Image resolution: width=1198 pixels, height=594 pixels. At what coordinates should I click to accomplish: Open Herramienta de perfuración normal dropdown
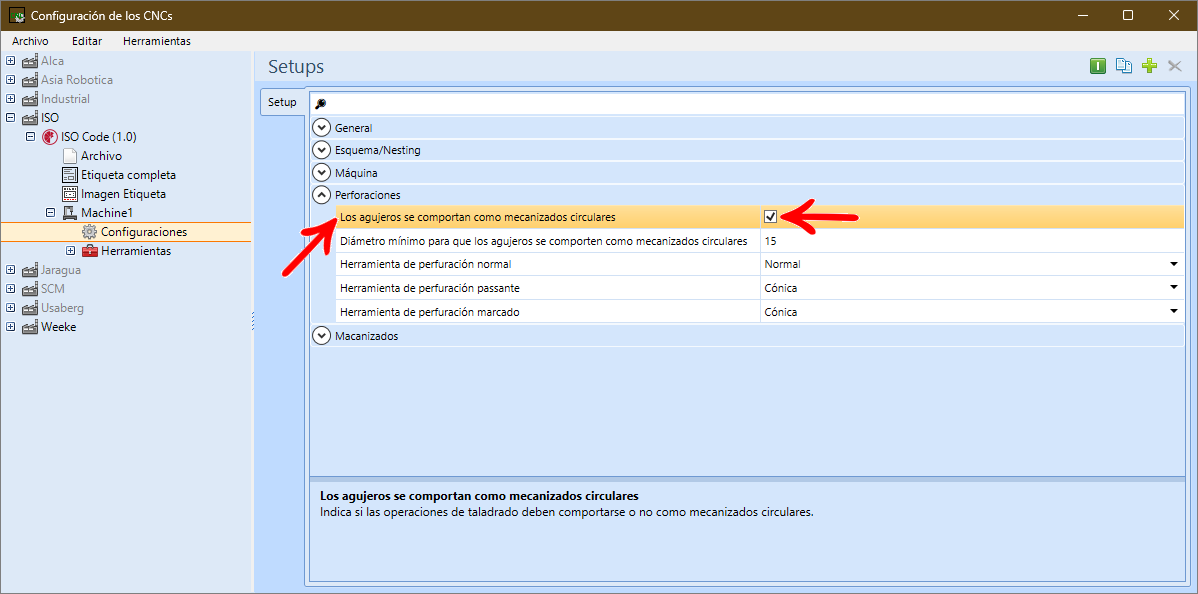(x=1174, y=265)
